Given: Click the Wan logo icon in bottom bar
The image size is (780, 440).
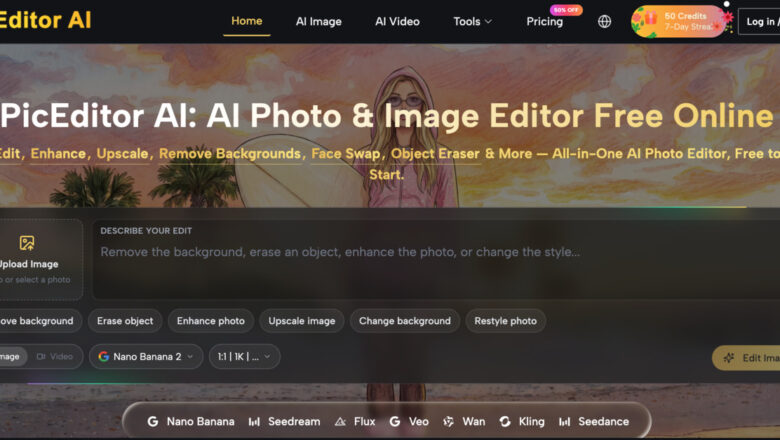Looking at the screenshot, I should point(448,422).
